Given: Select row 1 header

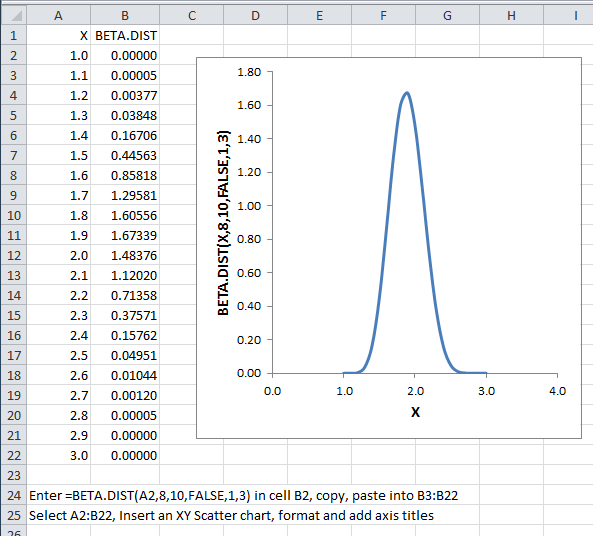Looking at the screenshot, I should pos(14,35).
